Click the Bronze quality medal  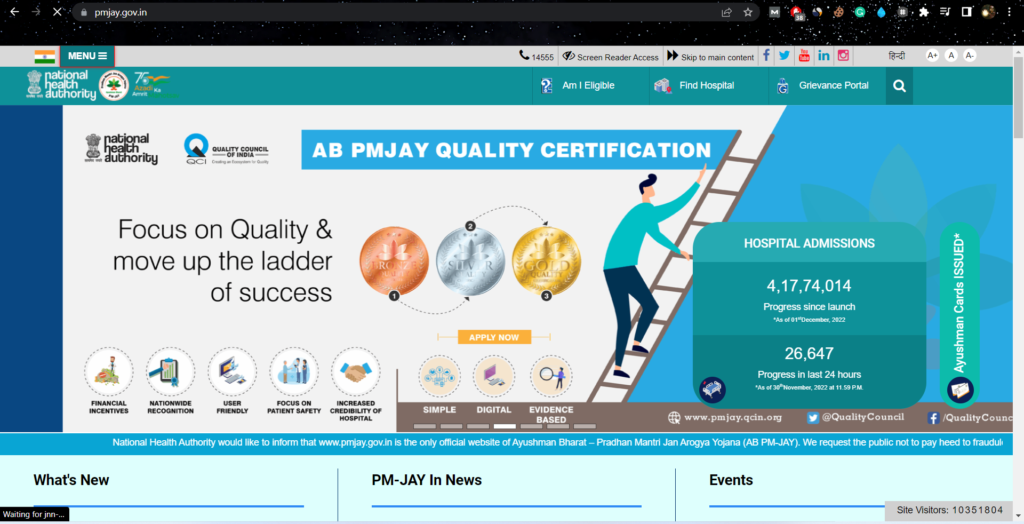point(394,261)
